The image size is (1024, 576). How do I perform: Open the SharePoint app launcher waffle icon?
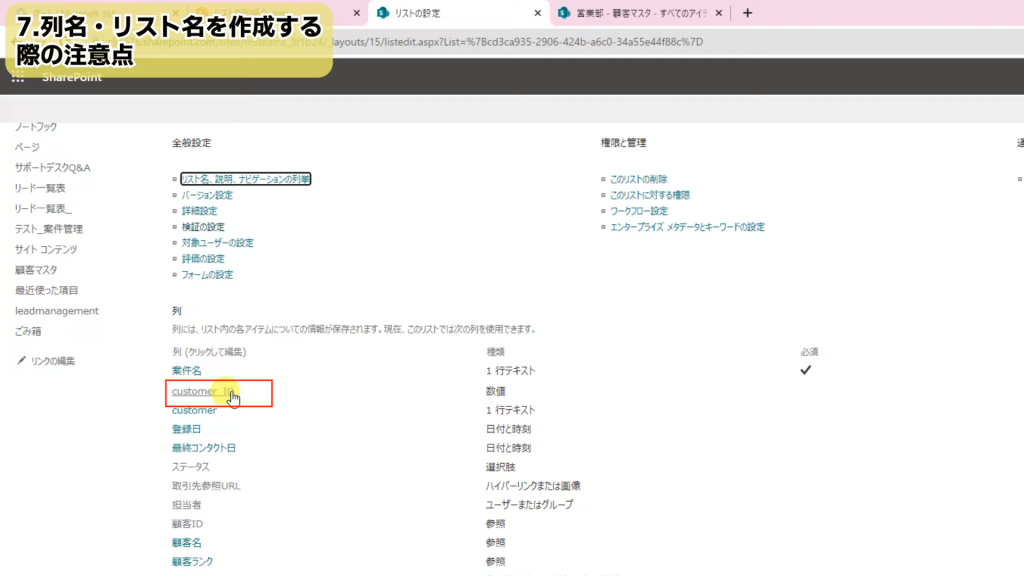[x=18, y=78]
